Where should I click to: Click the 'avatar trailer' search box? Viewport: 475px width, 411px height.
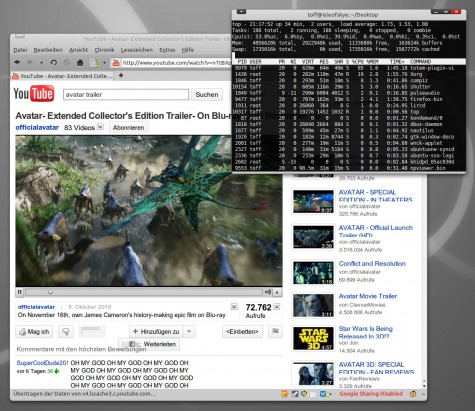[126, 95]
